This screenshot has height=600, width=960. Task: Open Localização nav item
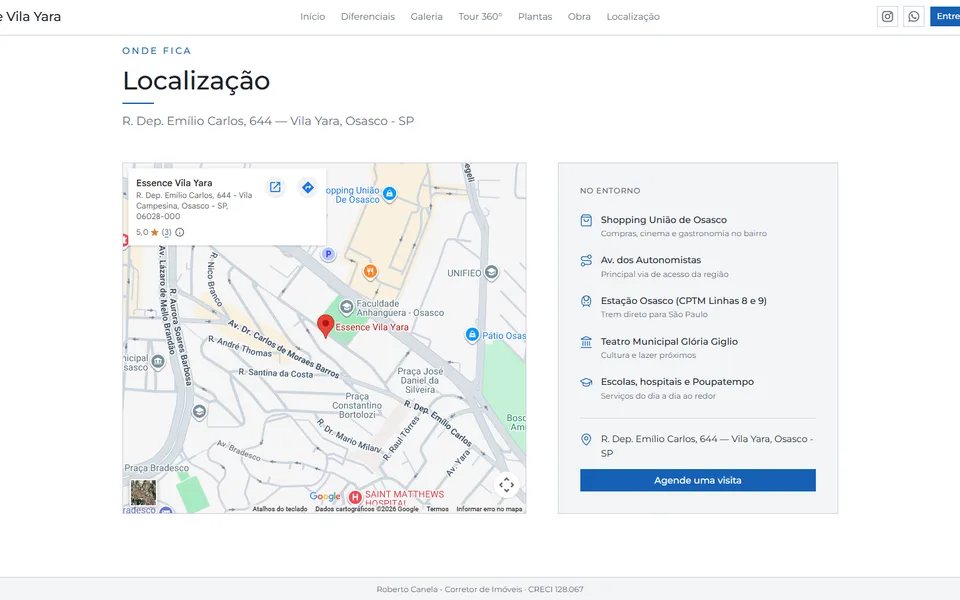click(x=633, y=17)
